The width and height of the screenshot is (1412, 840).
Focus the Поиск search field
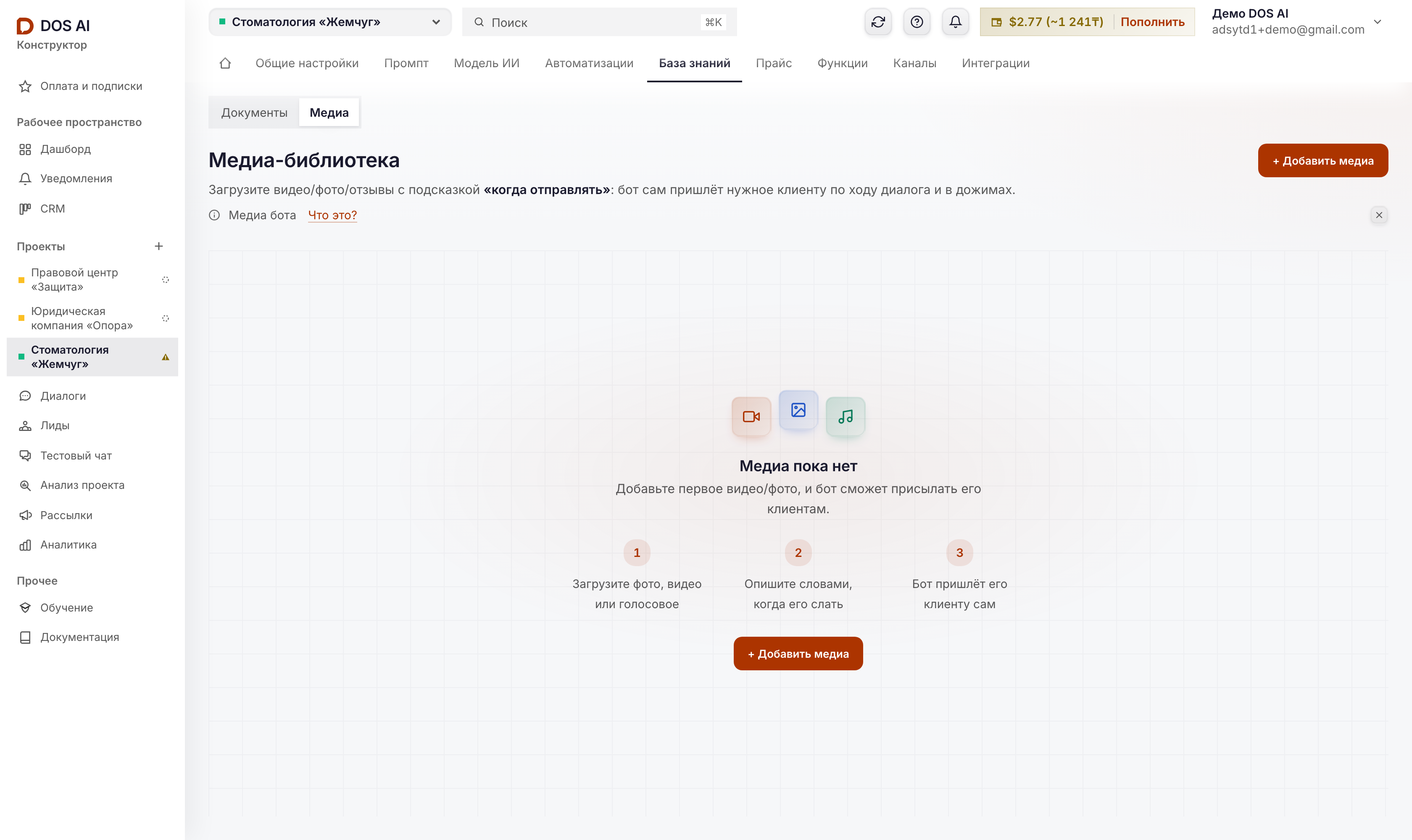click(599, 22)
